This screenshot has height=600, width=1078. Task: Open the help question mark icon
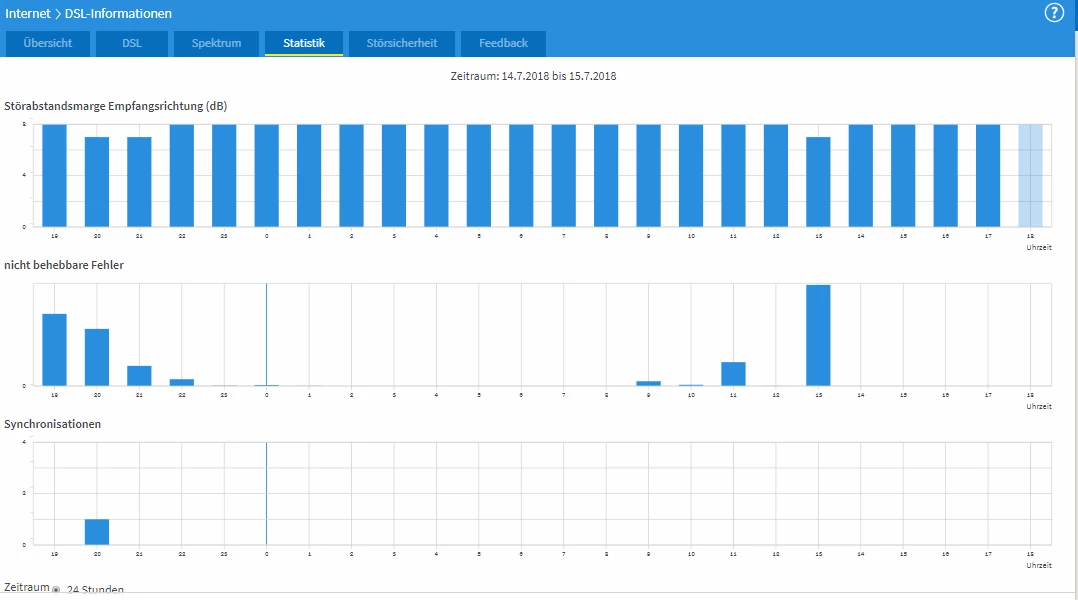pos(1054,12)
